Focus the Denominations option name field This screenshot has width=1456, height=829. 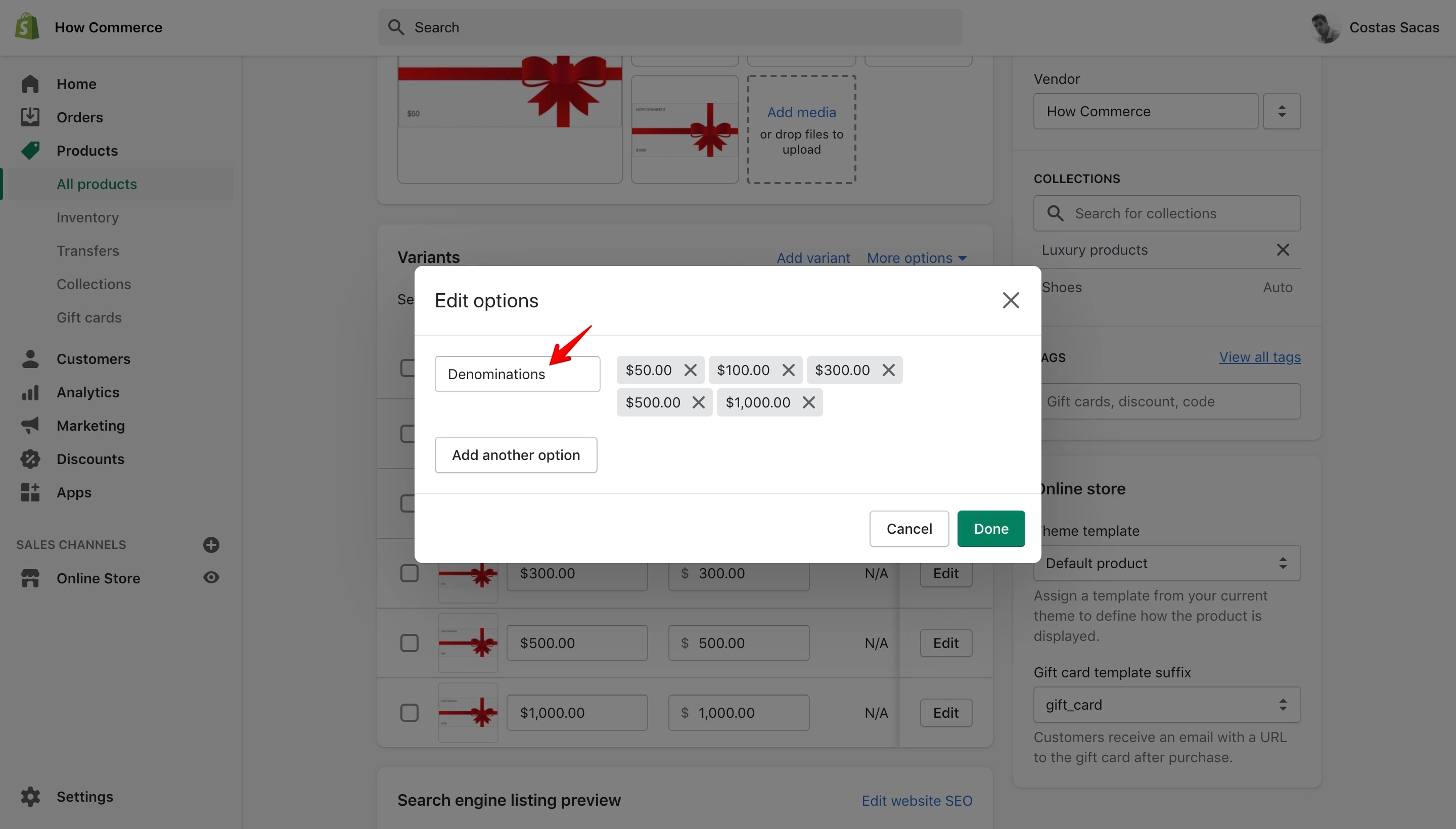pos(517,374)
